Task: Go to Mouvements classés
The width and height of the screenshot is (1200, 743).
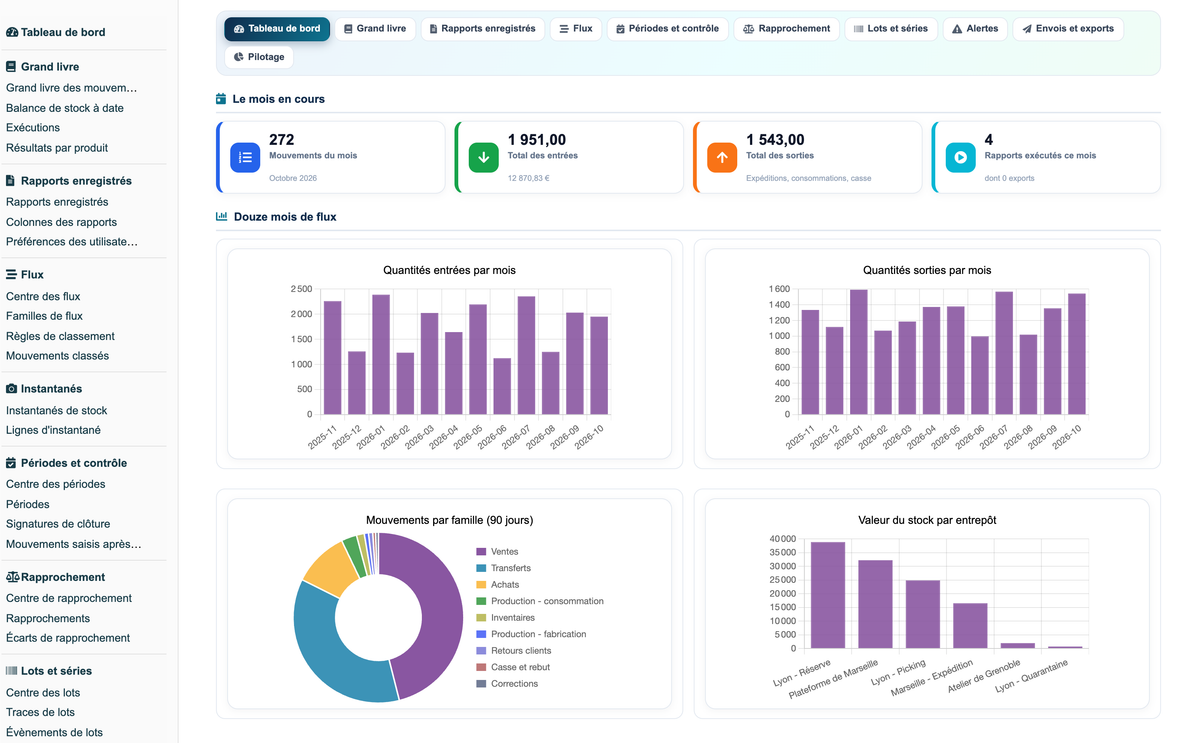Action: tap(58, 356)
